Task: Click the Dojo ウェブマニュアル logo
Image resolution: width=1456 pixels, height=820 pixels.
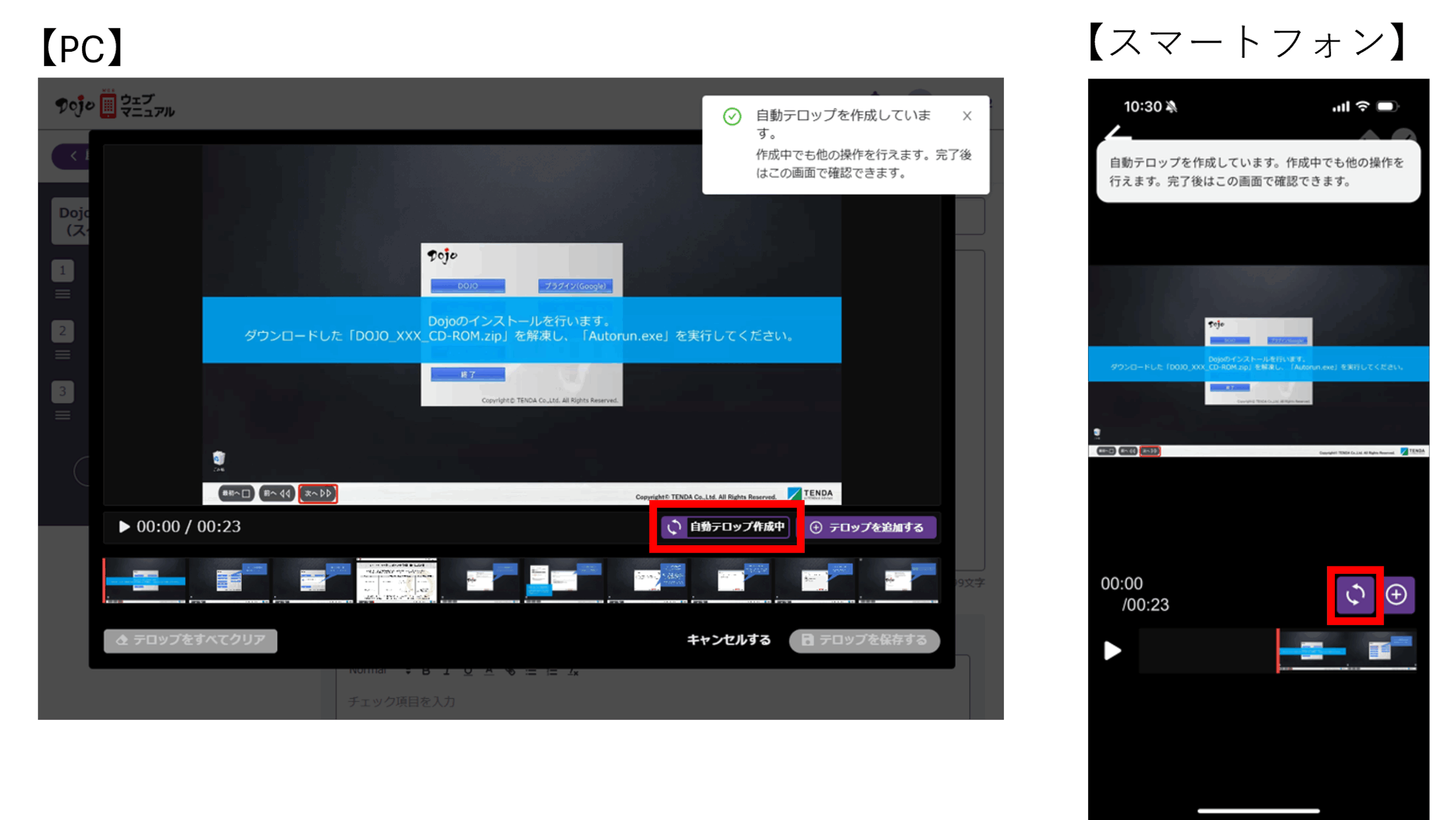Action: [x=115, y=106]
